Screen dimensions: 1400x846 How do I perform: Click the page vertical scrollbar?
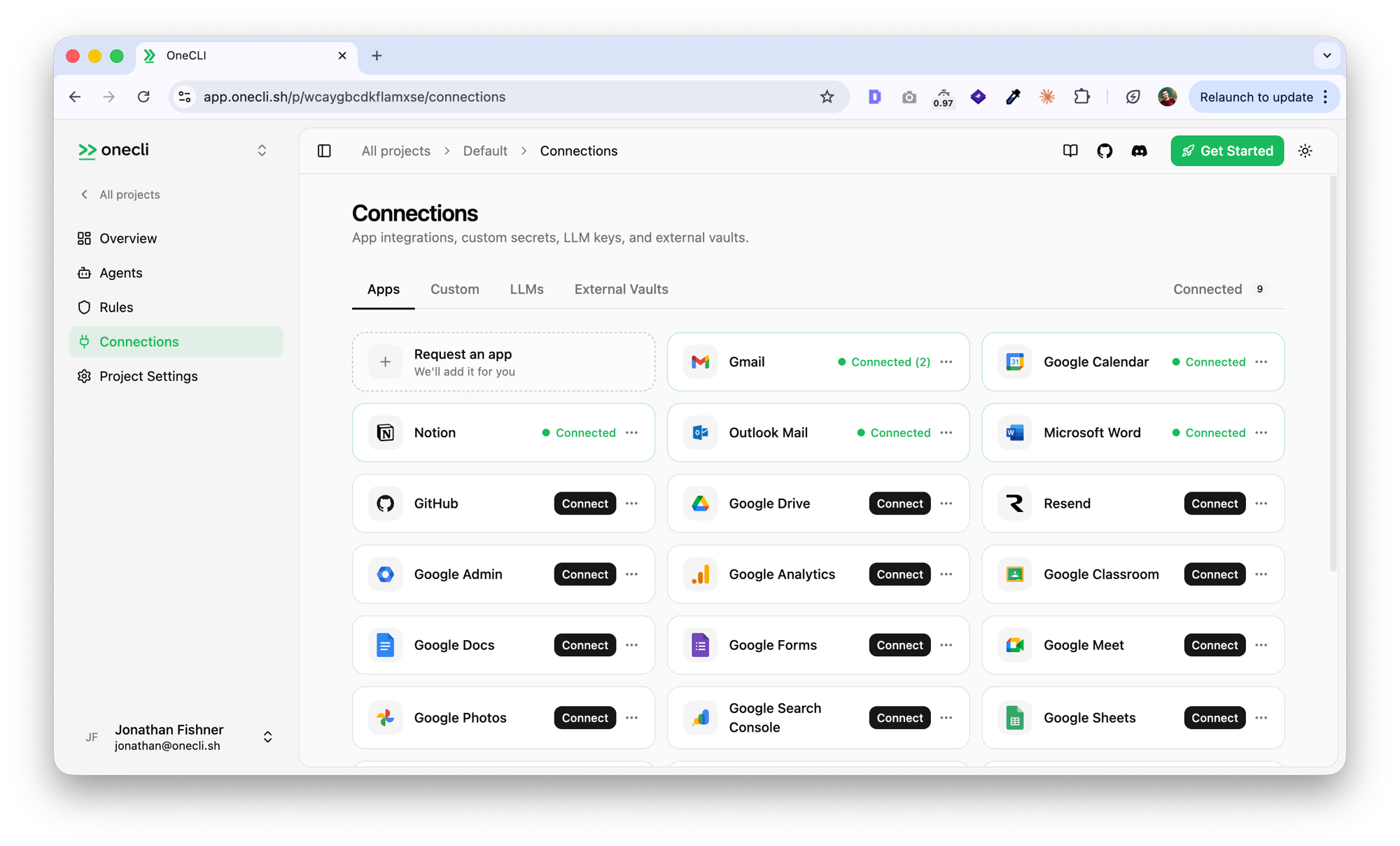coord(1332,375)
